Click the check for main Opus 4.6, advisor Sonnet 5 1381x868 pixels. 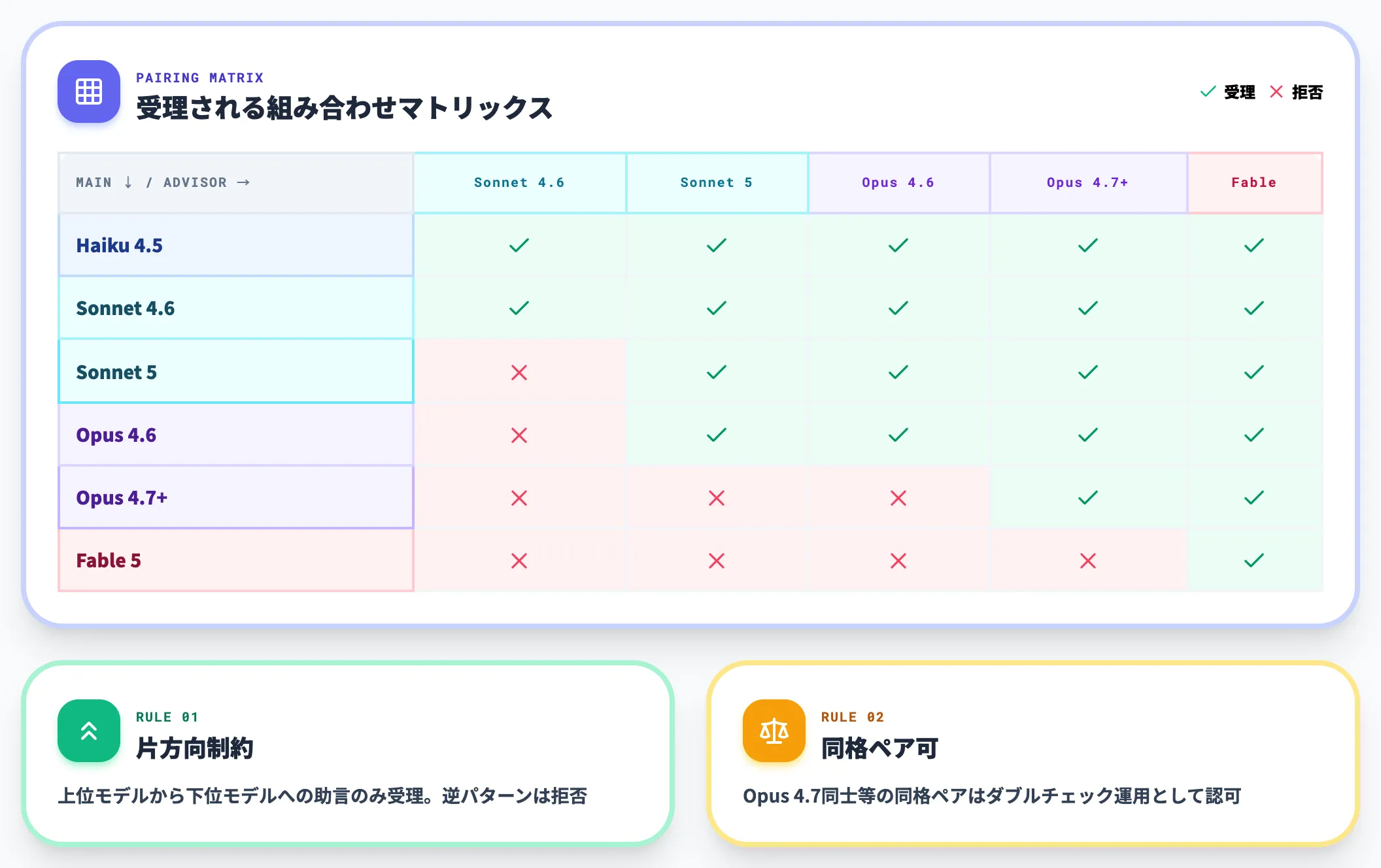tap(717, 435)
